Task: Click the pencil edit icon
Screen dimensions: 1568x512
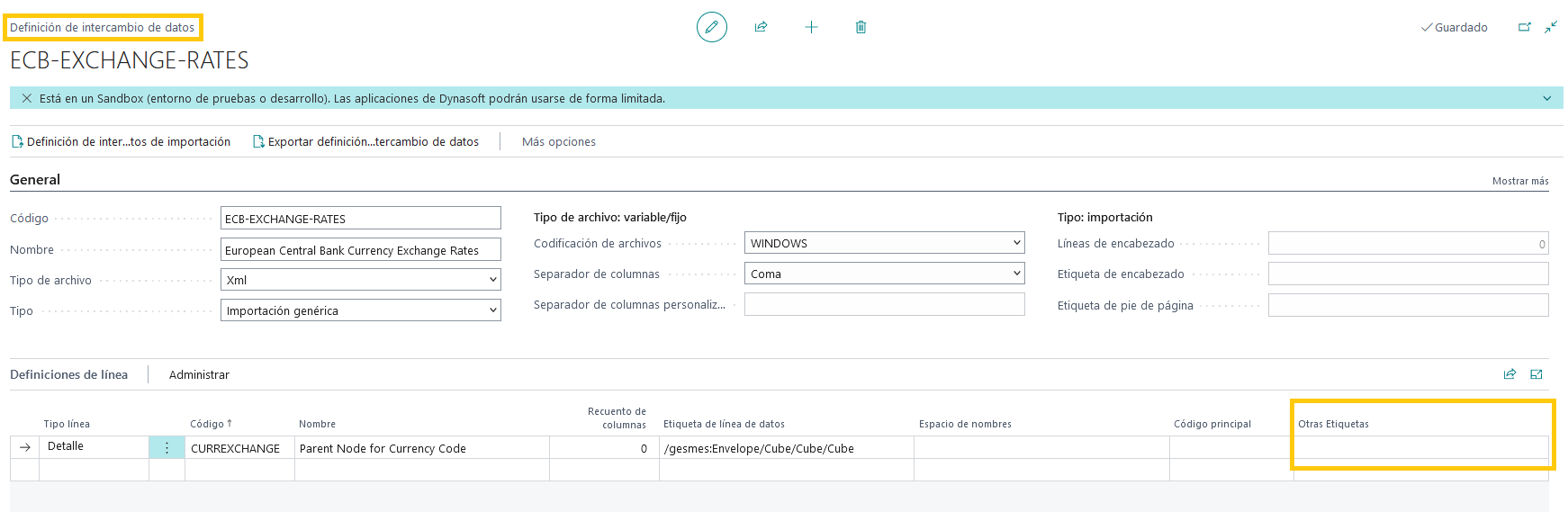Action: (x=711, y=27)
